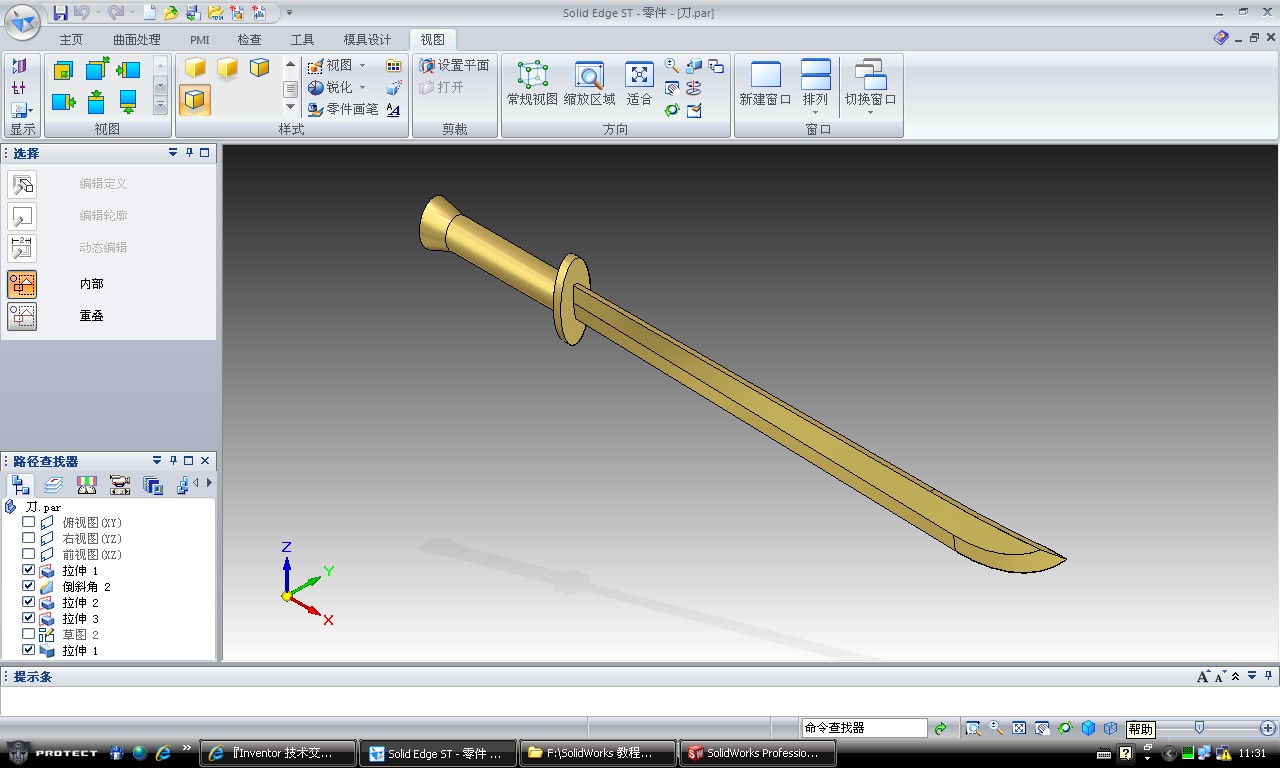Image resolution: width=1280 pixels, height=768 pixels.
Task: Show more 路径查找器 tabs with right arrow
Action: 209,483
